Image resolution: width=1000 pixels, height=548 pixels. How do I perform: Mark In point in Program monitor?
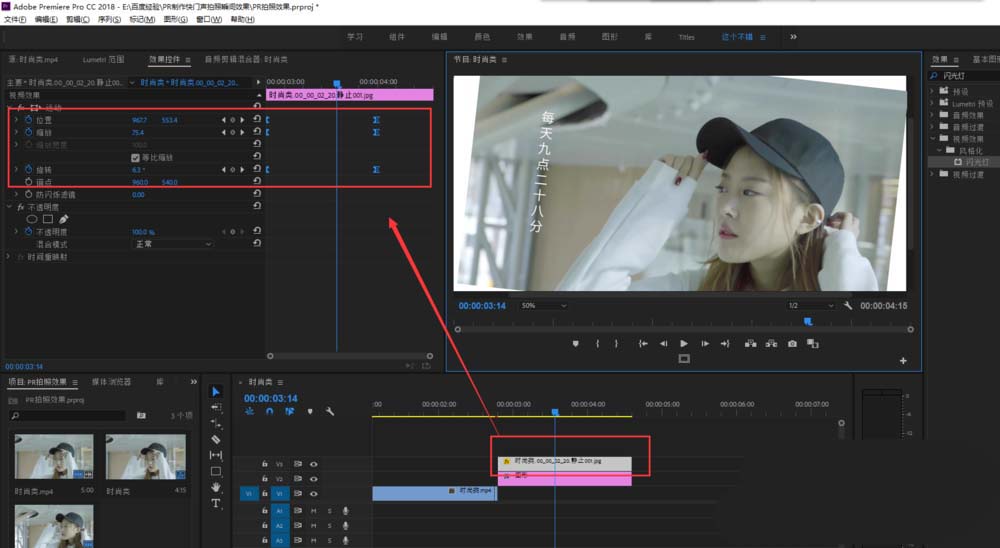pos(597,343)
